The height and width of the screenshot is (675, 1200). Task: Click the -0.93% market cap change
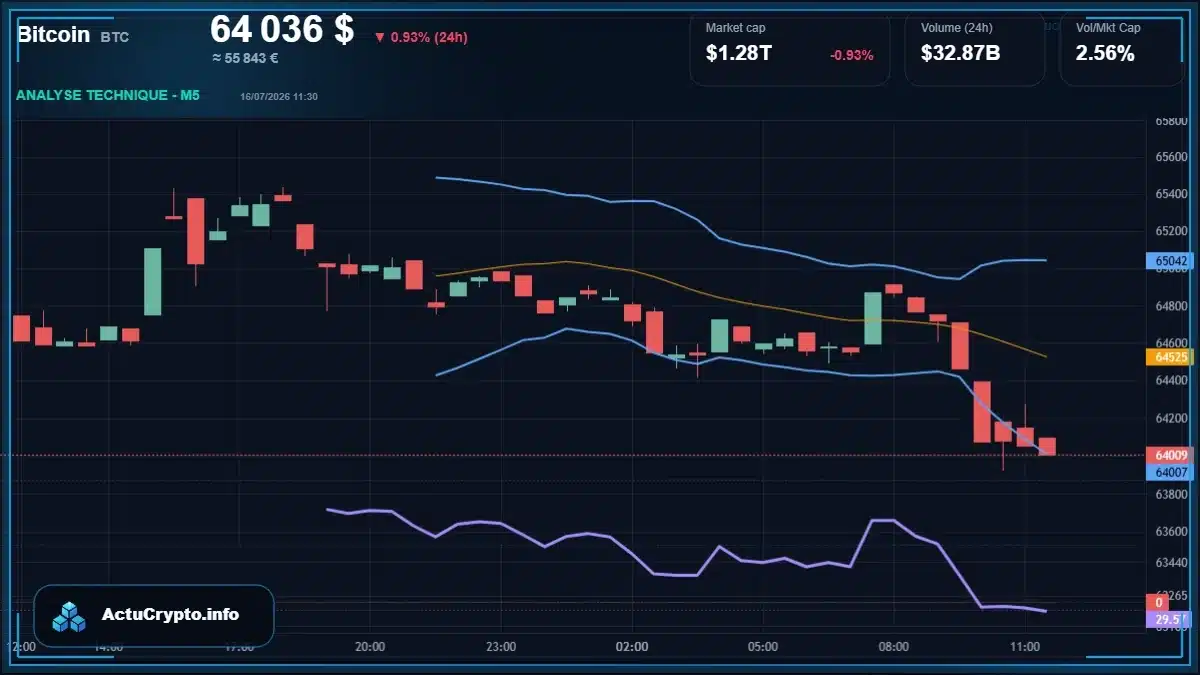[852, 55]
